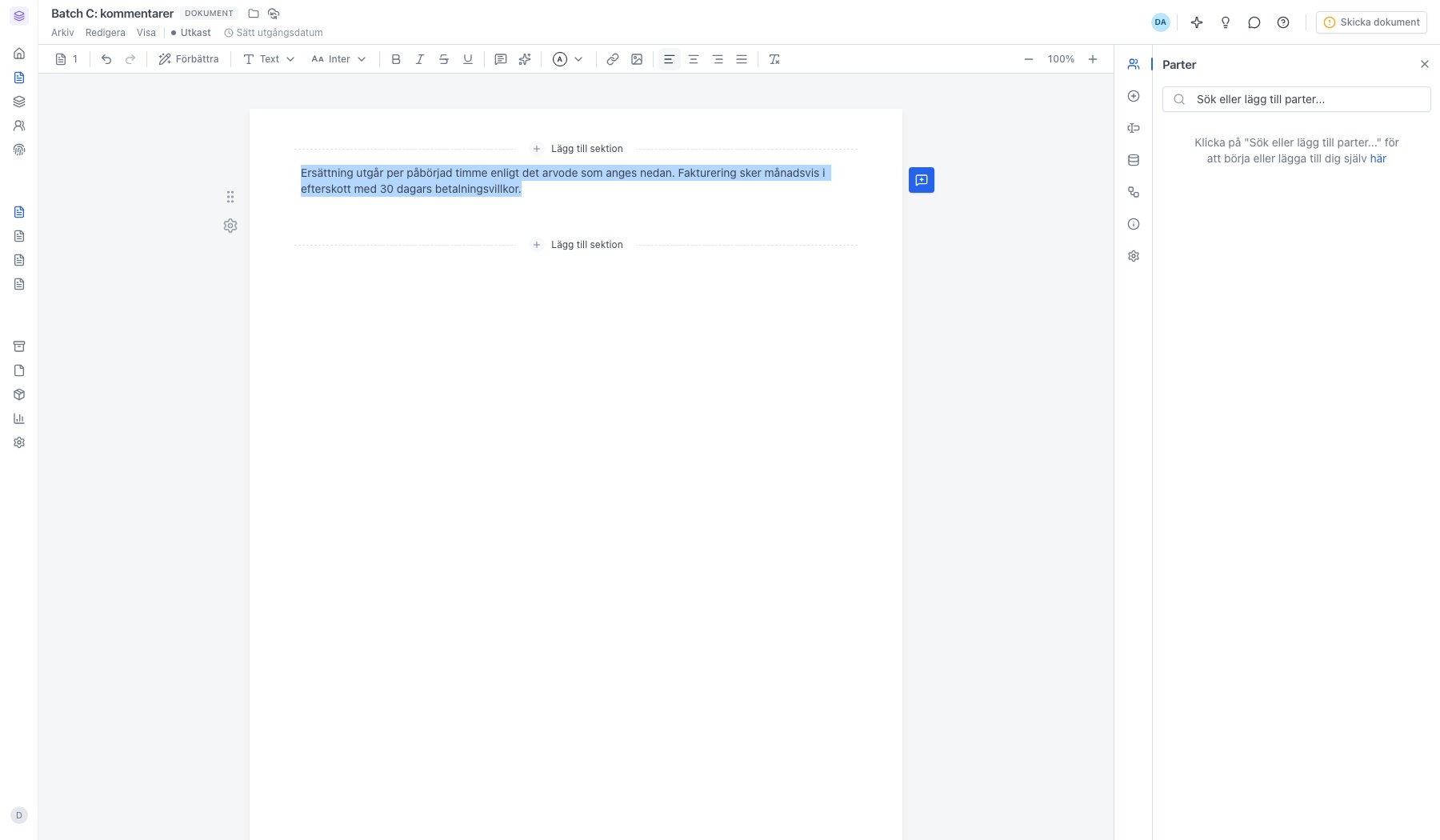Image resolution: width=1440 pixels, height=840 pixels.
Task: Insert a link
Action: coord(613,59)
